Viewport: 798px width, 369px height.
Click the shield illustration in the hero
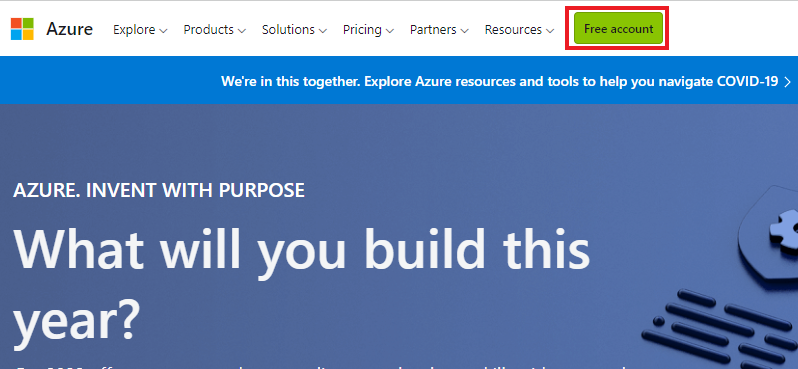click(x=767, y=233)
